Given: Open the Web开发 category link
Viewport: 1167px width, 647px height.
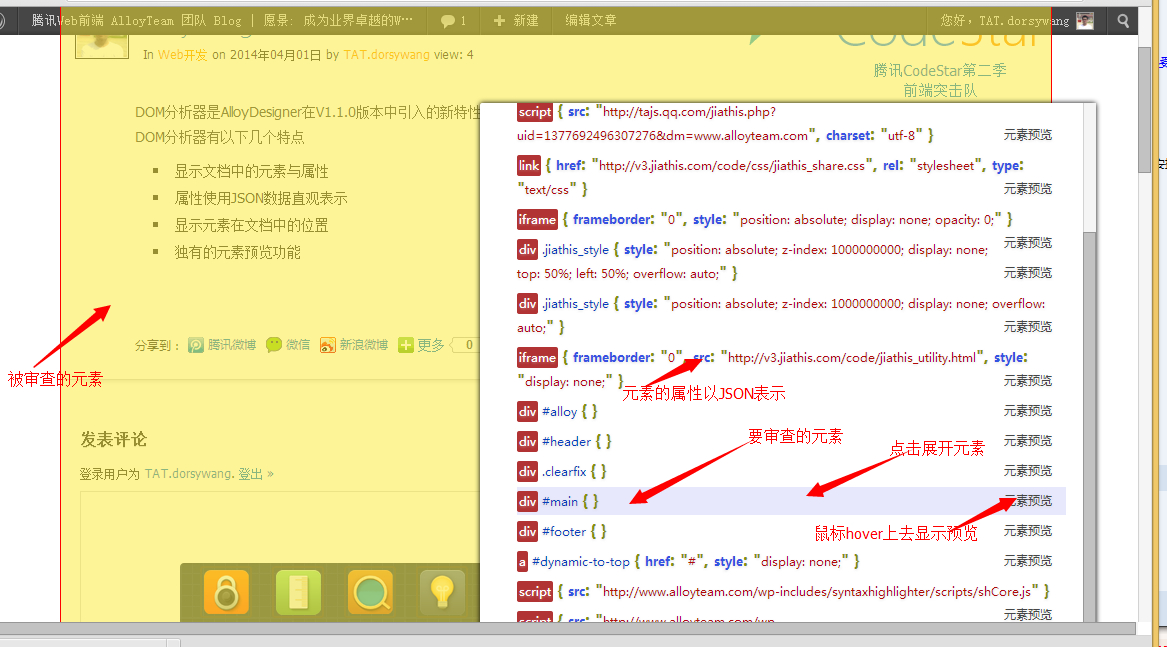Looking at the screenshot, I should [x=183, y=55].
